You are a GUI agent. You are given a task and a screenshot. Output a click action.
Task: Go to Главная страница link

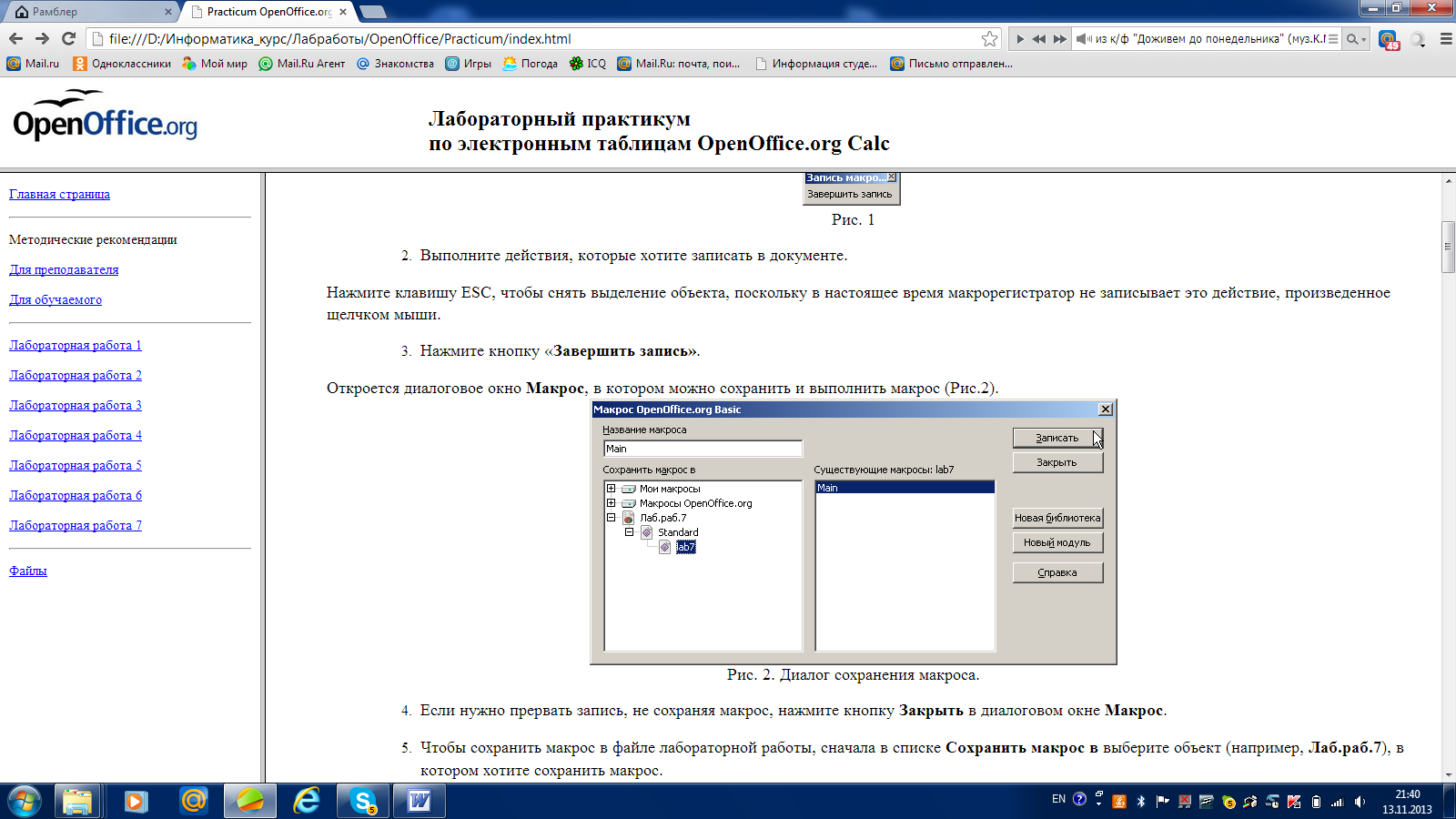(59, 194)
